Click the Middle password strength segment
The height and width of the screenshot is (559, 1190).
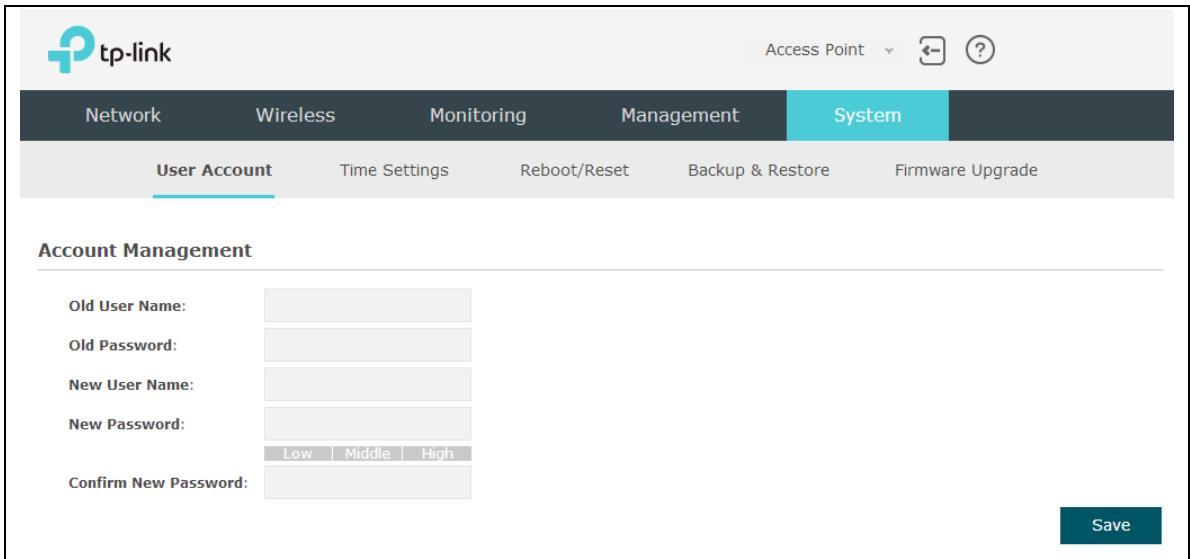tap(367, 454)
